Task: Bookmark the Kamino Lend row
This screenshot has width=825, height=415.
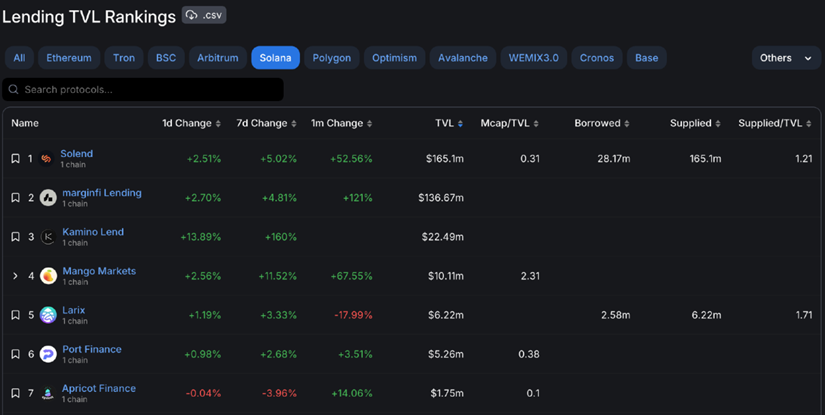Action: (15, 237)
